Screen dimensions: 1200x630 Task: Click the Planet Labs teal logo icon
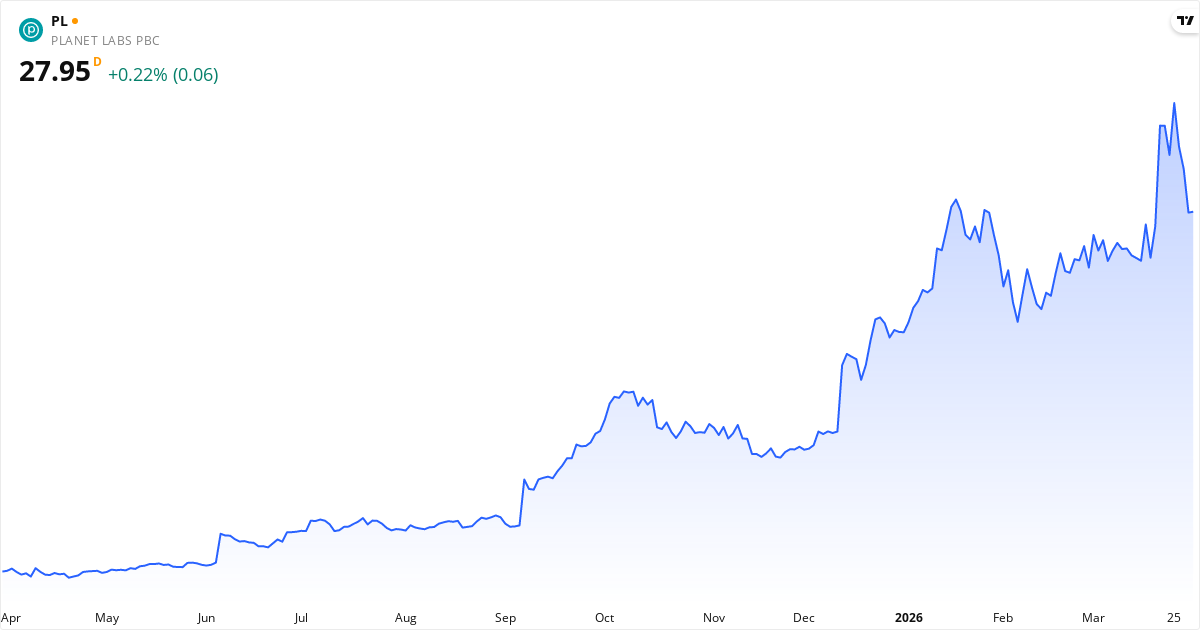pyautogui.click(x=31, y=30)
